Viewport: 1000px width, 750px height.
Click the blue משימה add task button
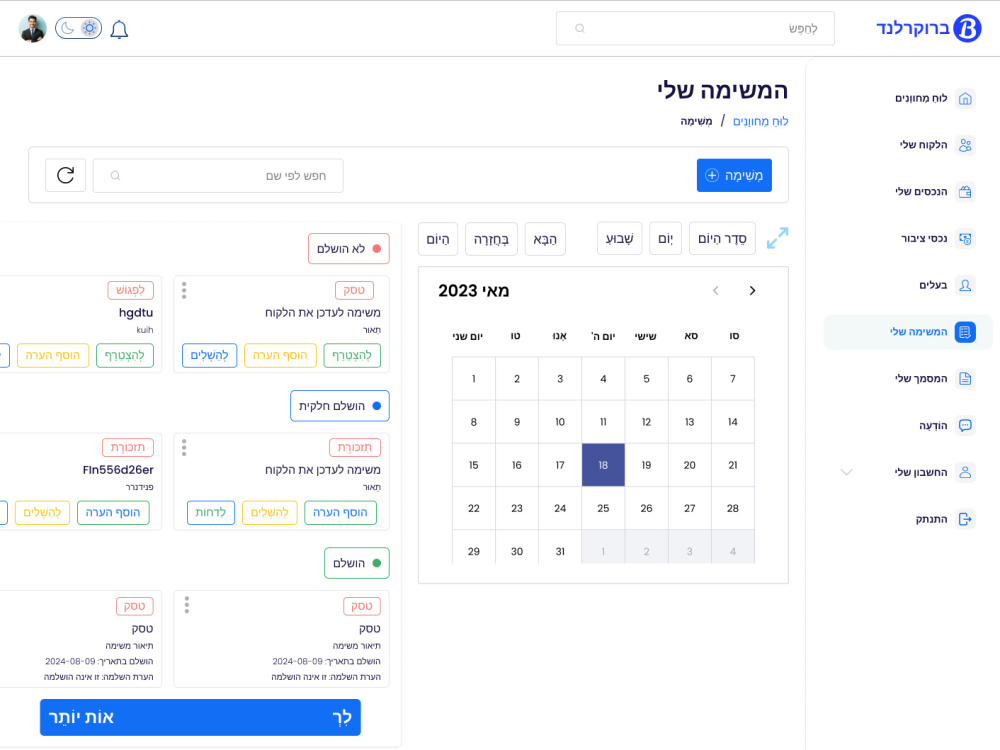(734, 175)
